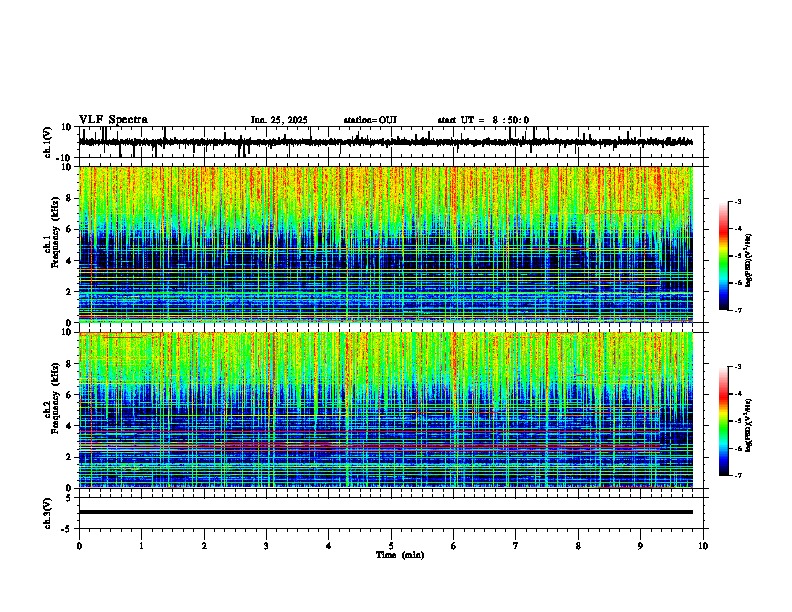This screenshot has height=612, width=792.
Task: Click the ch.1 frequency axis '6' tick label
Action: pos(69,229)
